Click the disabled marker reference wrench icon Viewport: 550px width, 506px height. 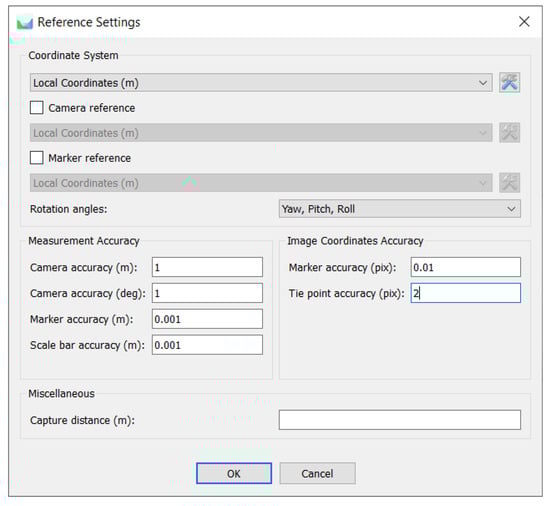[509, 183]
